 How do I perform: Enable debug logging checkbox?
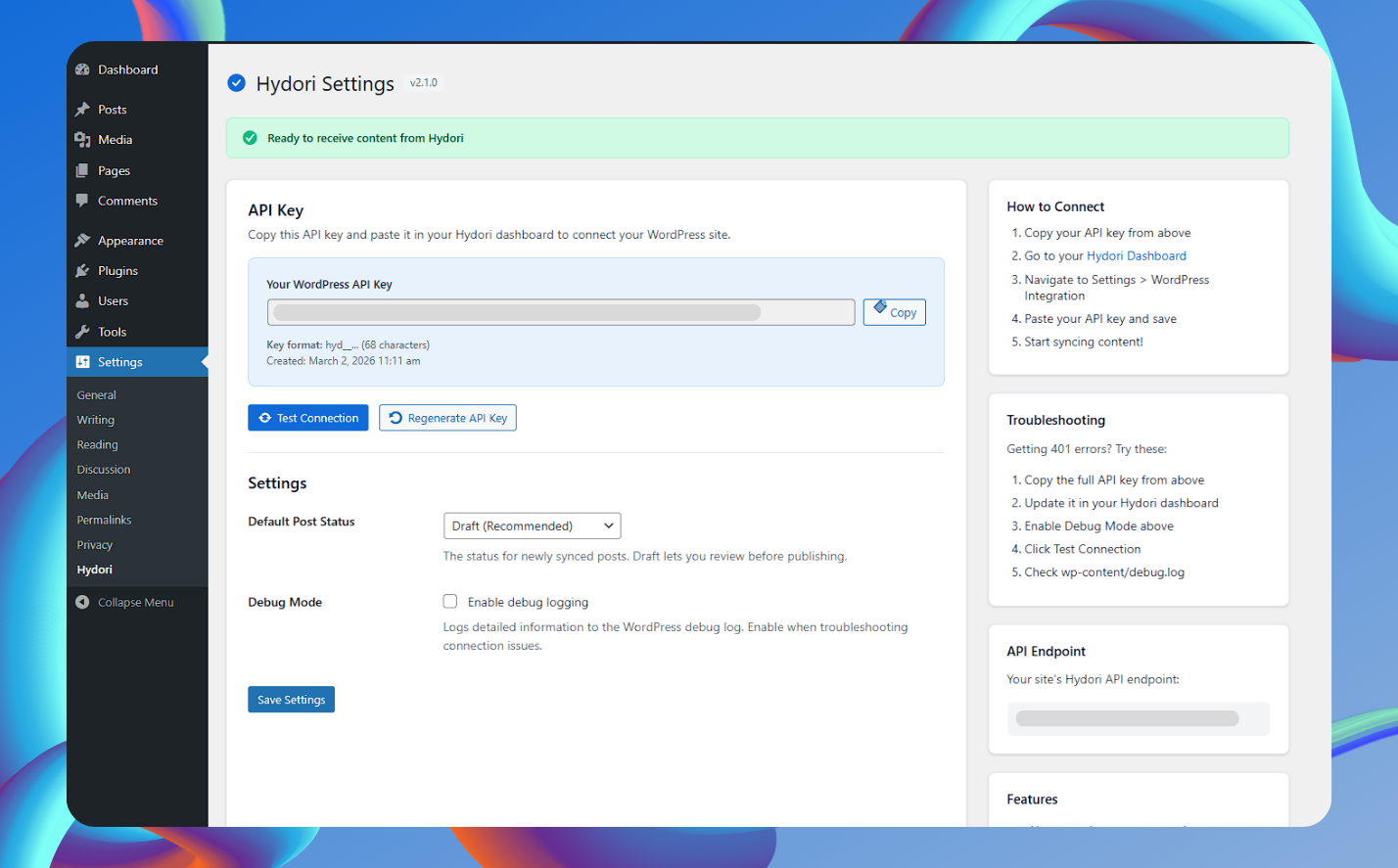point(450,601)
